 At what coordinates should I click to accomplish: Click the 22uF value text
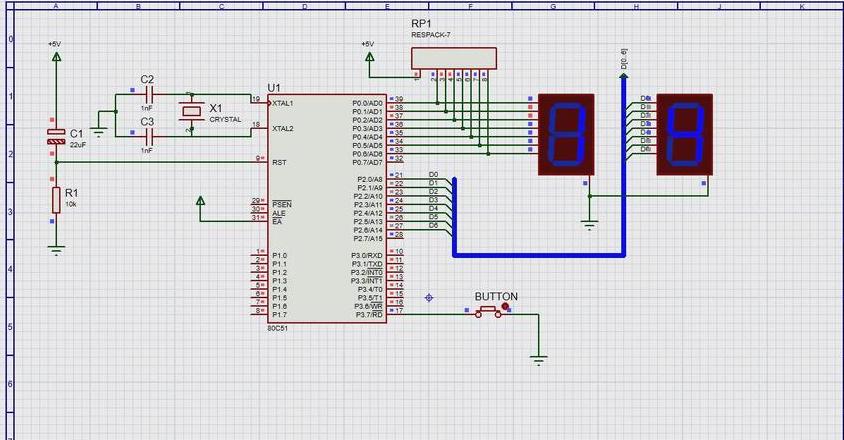[78, 145]
